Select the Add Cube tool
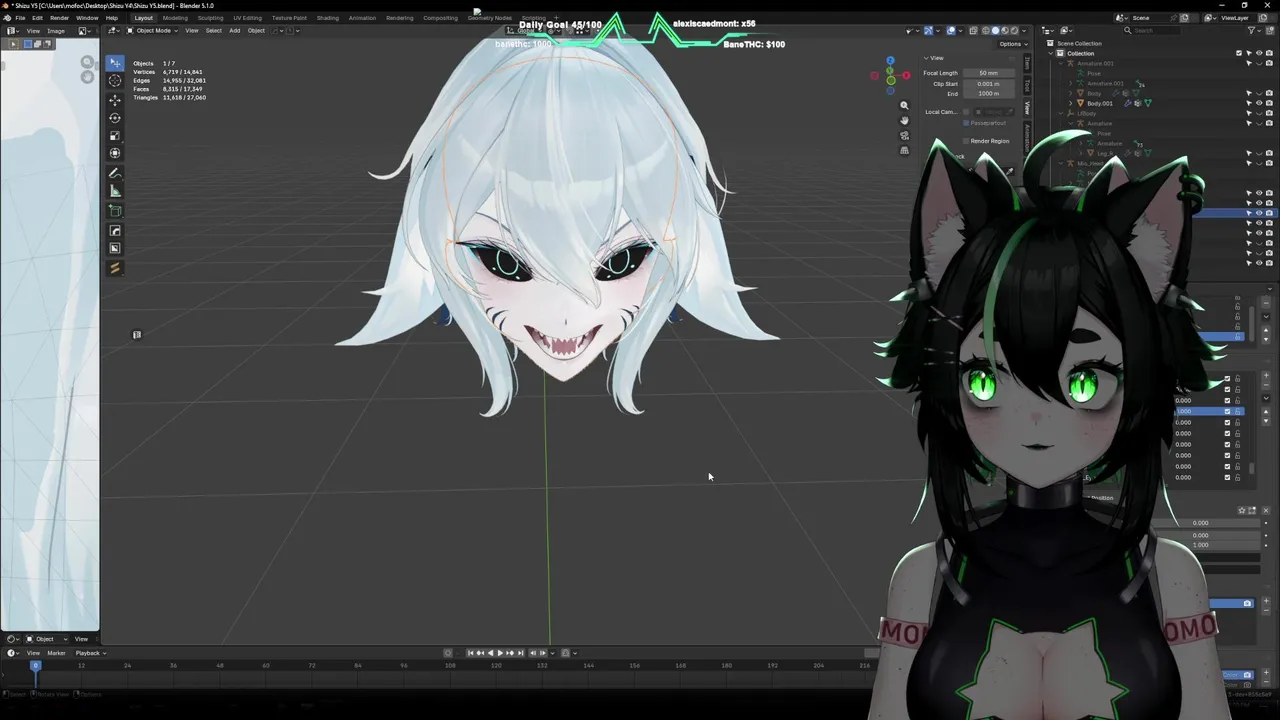The image size is (1280, 720). pos(115,211)
